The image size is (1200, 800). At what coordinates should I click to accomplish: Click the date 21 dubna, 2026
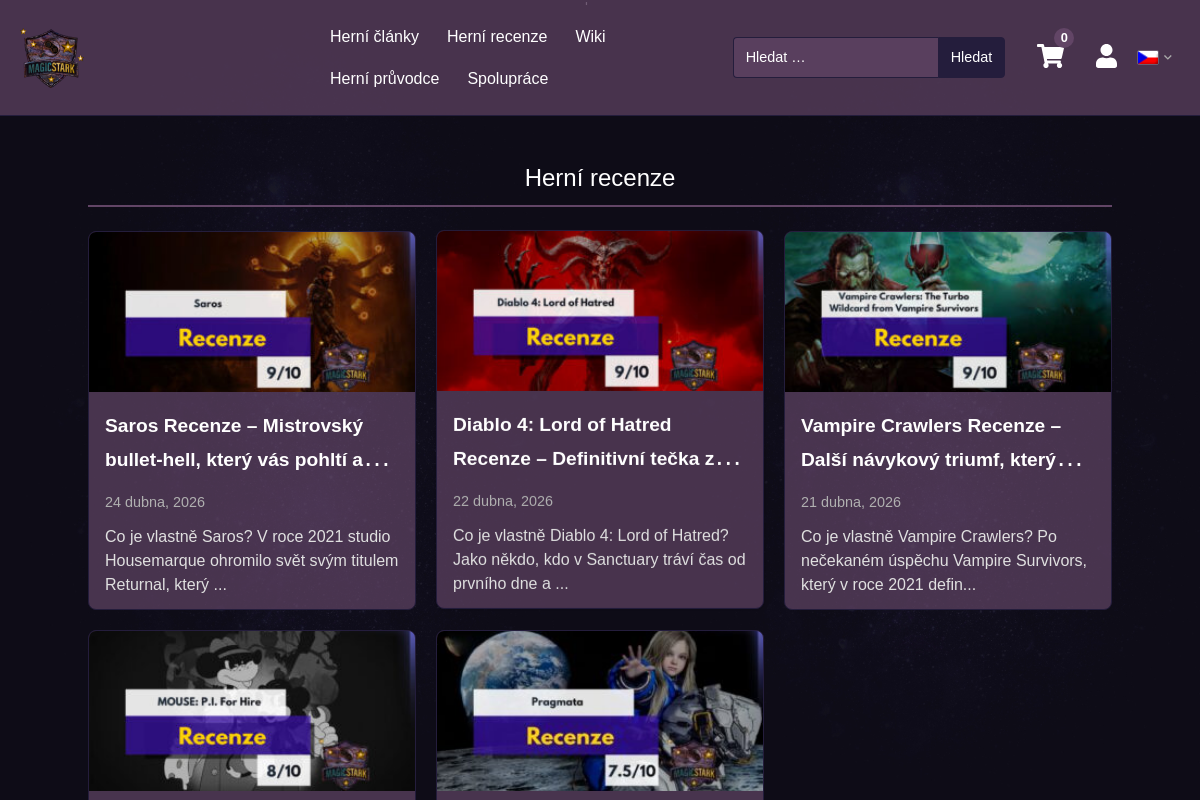pyautogui.click(x=851, y=502)
